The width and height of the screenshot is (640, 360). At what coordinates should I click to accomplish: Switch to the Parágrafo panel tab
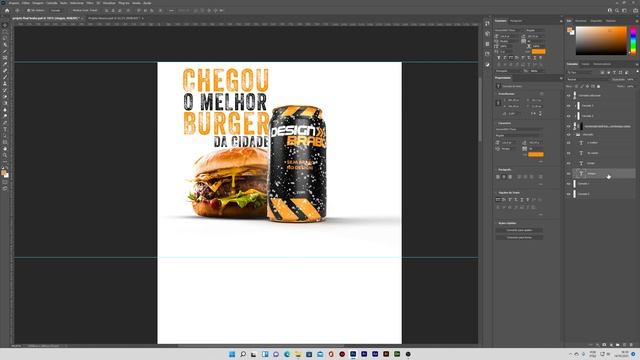(x=516, y=21)
